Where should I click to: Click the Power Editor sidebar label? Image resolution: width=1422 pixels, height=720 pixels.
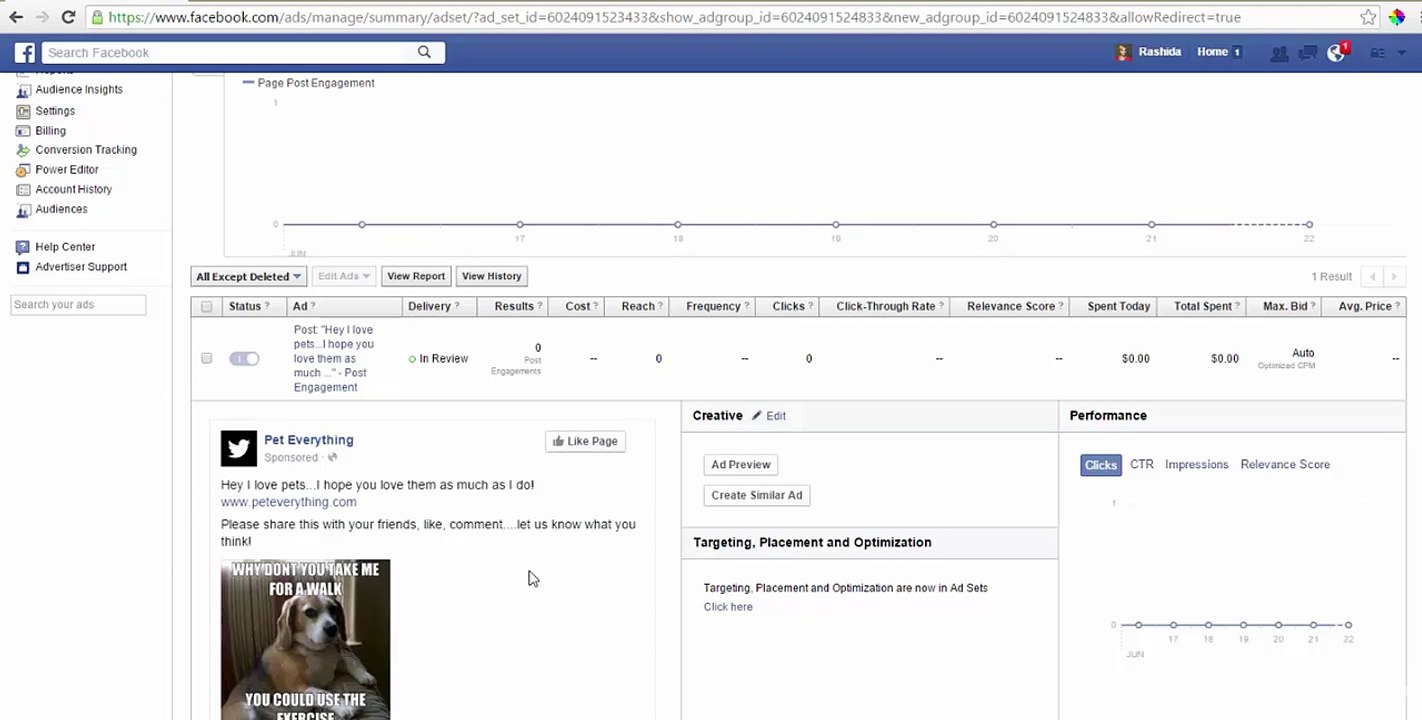click(x=67, y=170)
